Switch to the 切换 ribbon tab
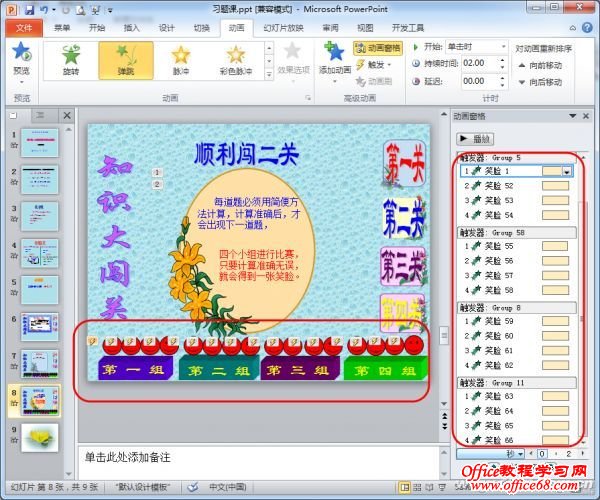 [202, 28]
